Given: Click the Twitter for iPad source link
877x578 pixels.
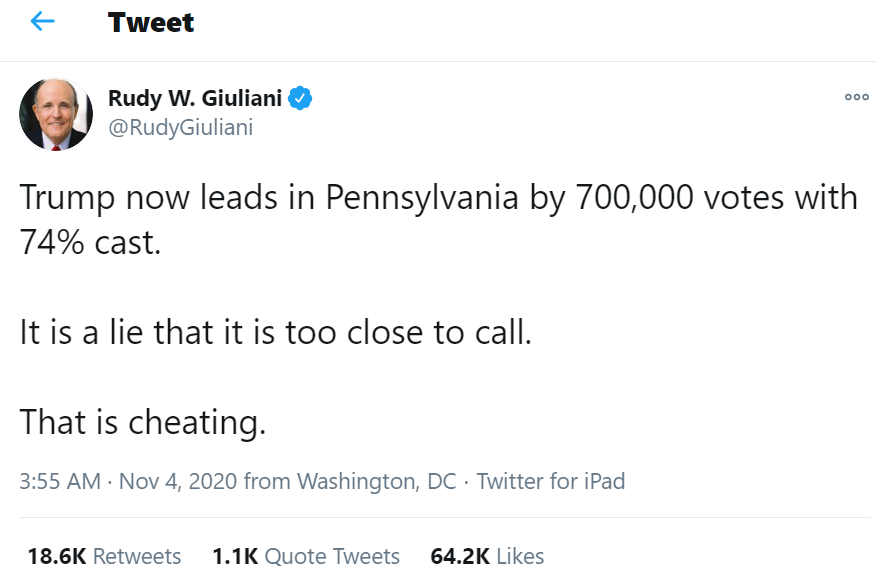Looking at the screenshot, I should 550,481.
